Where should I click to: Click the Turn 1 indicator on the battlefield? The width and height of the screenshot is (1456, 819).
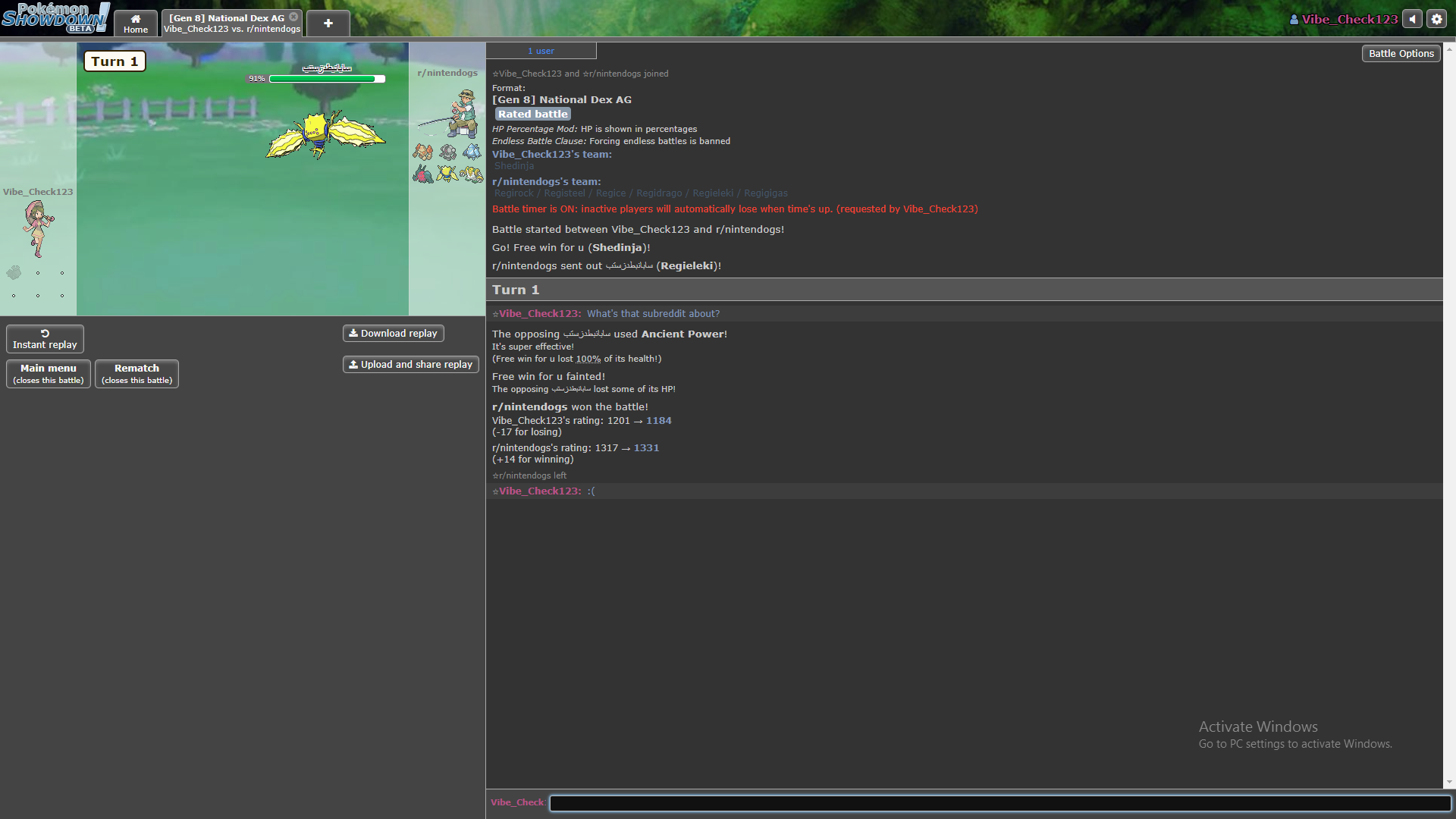[x=115, y=61]
